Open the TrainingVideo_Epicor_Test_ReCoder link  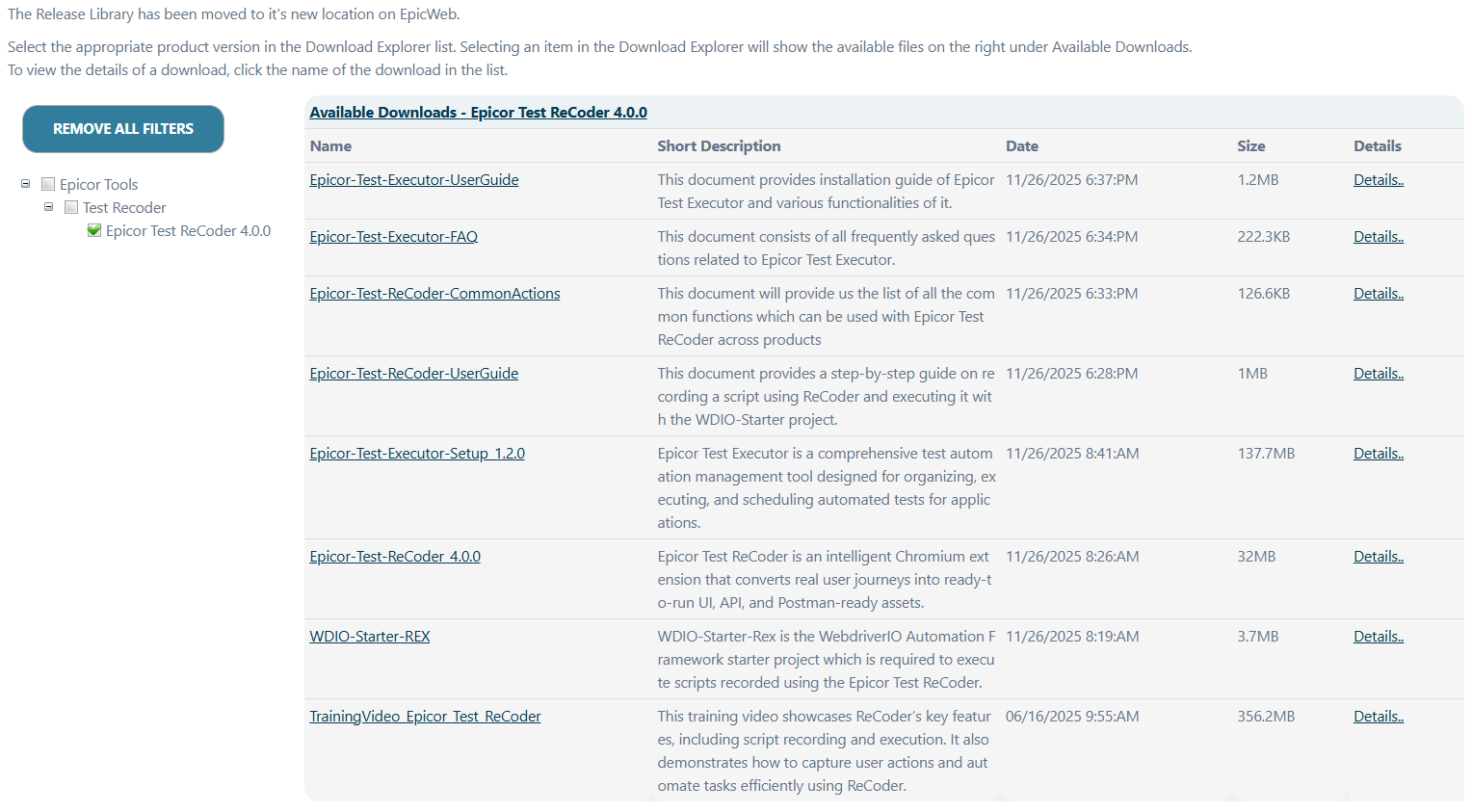(425, 717)
